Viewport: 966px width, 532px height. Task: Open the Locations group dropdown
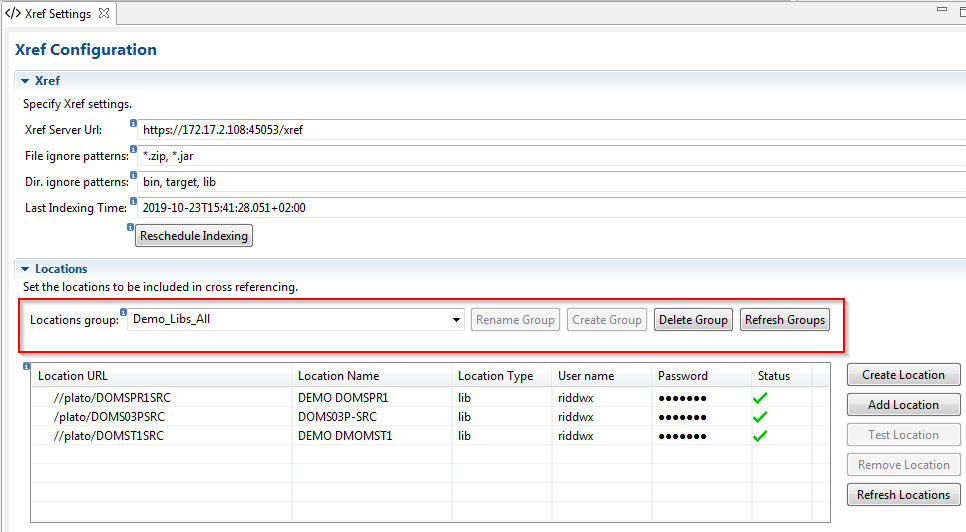pyautogui.click(x=456, y=320)
